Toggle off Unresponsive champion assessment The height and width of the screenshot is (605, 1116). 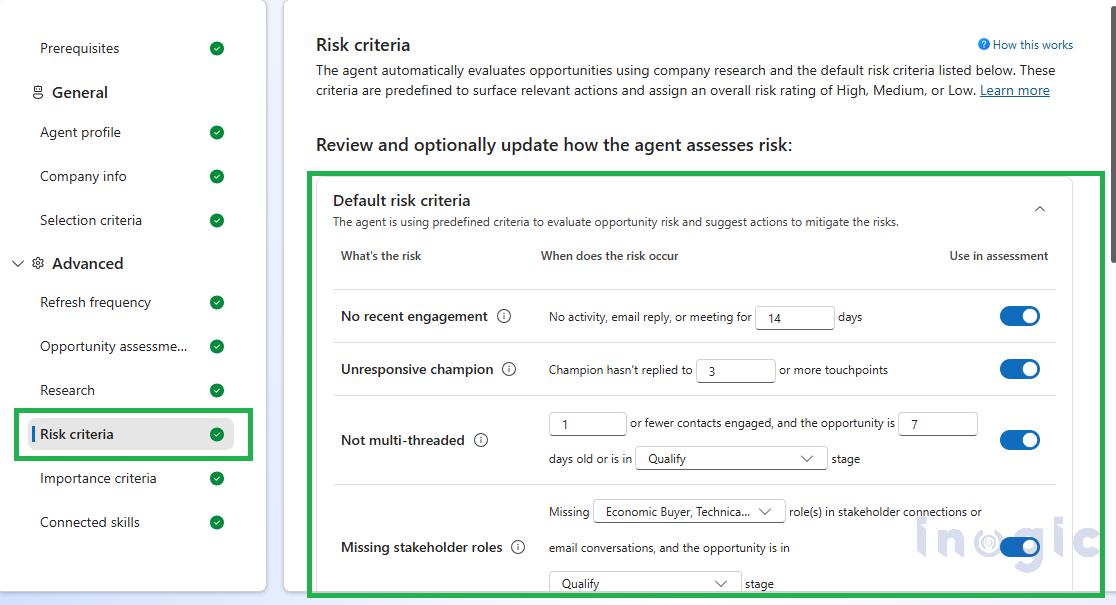pos(1020,369)
